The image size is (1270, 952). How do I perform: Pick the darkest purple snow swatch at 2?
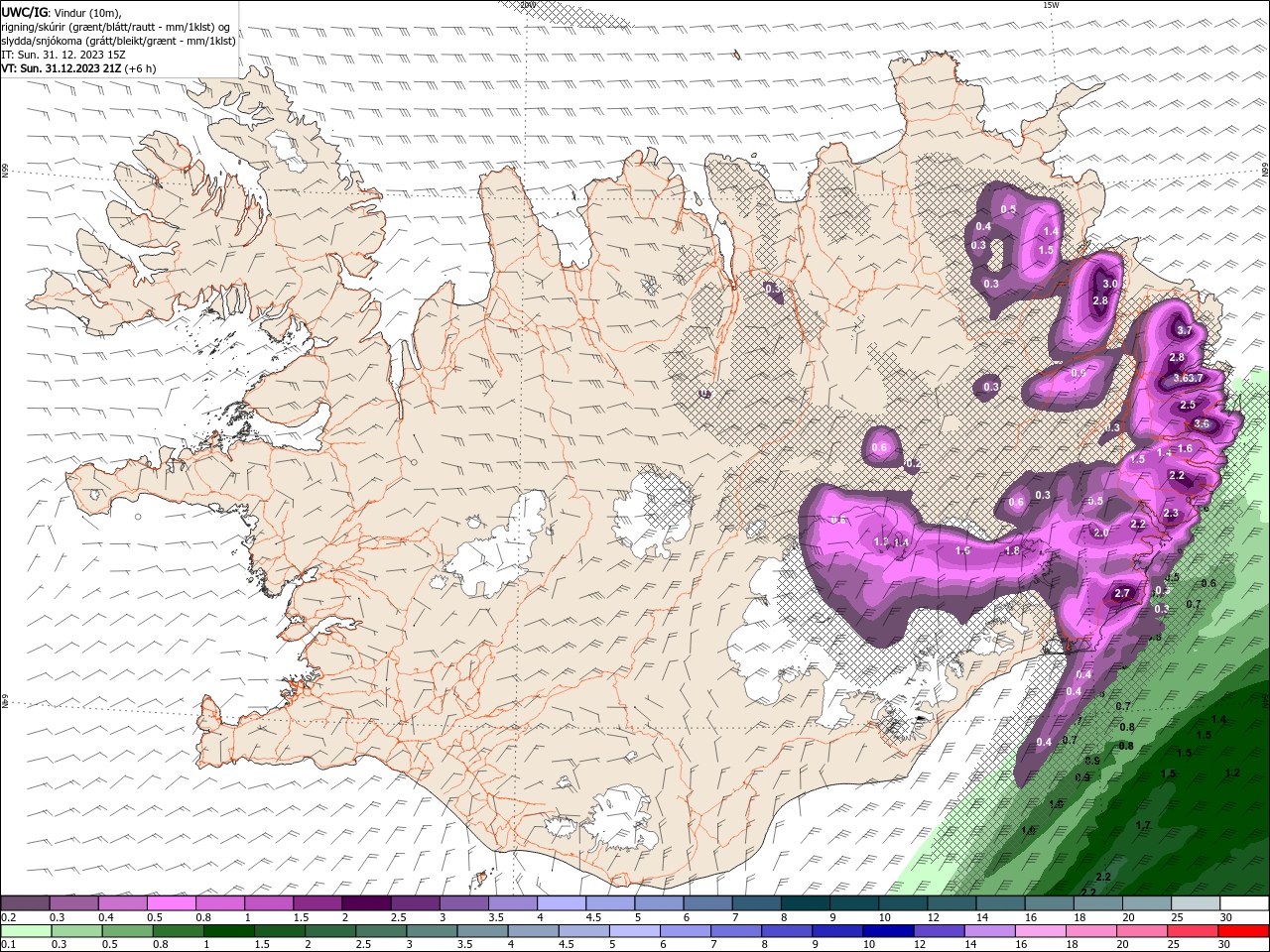tap(366, 903)
